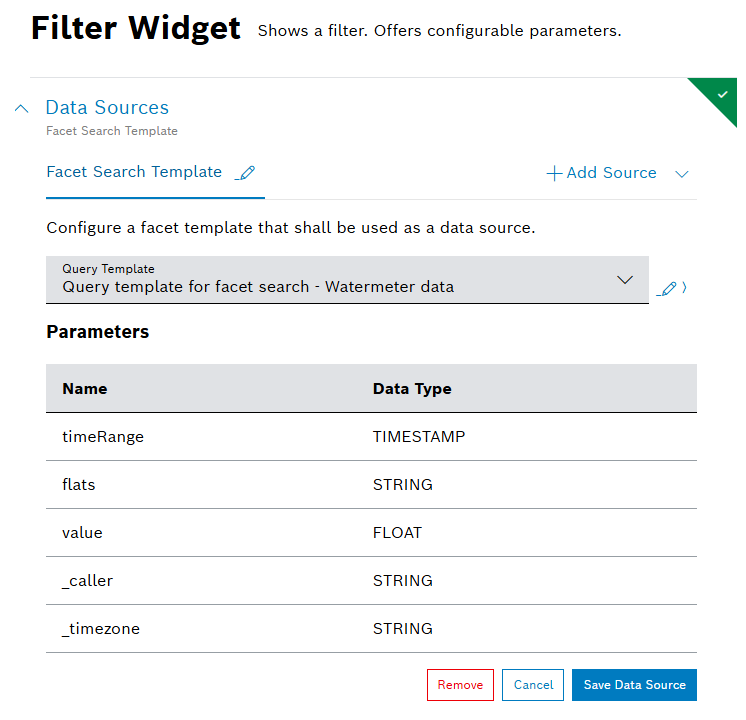The image size is (746, 720).
Task: Click the pencil icon beside Facet Search Template tab
Action: point(246,173)
